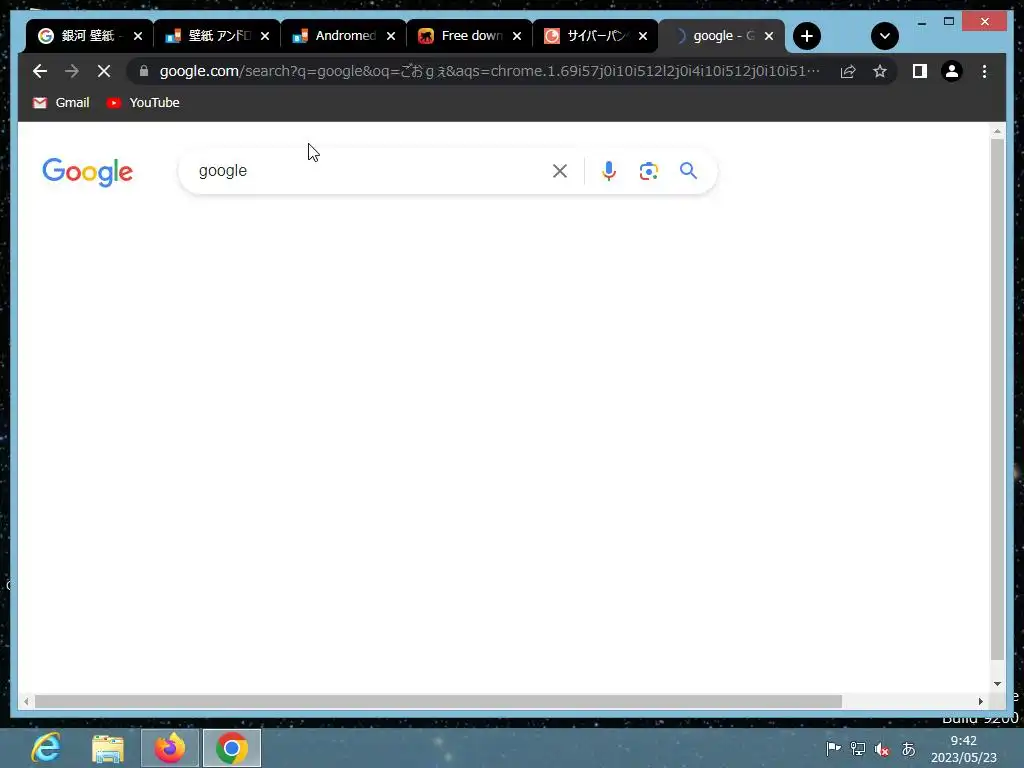Open the Gmail bookmark

pyautogui.click(x=61, y=103)
